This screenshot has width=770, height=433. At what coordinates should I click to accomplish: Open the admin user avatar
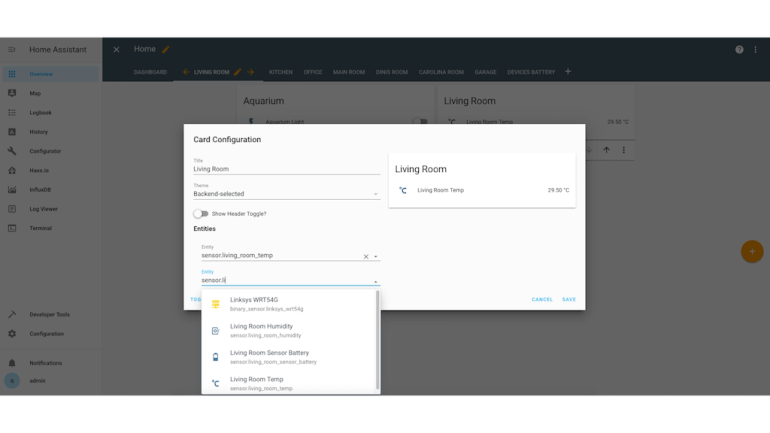[12, 380]
